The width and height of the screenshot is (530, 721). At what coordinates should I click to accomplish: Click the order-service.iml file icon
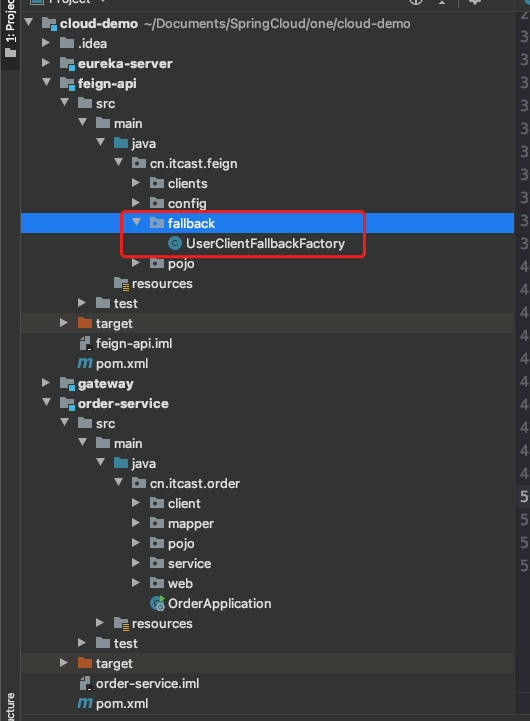click(x=85, y=683)
